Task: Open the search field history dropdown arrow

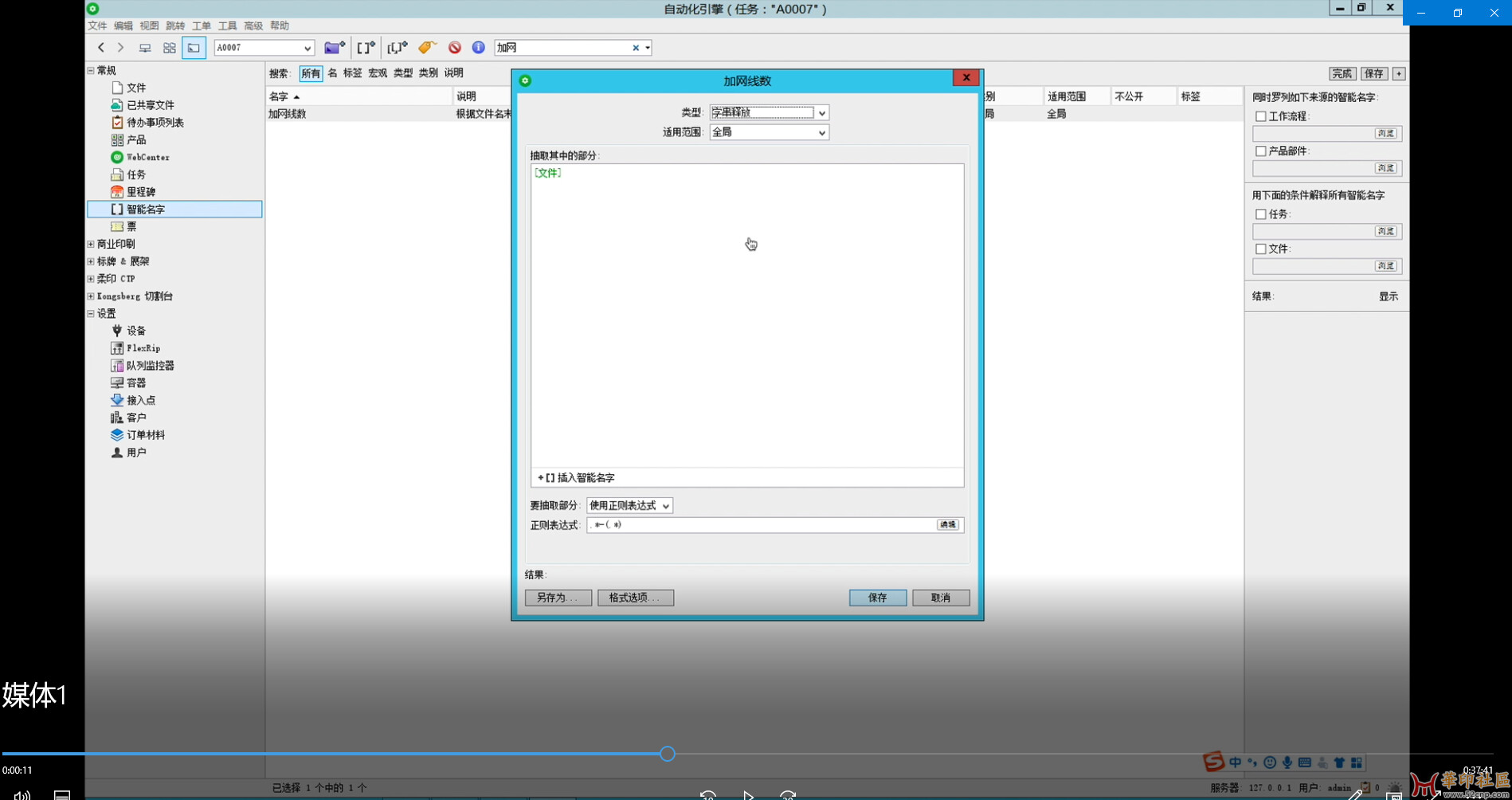Action: 648,48
